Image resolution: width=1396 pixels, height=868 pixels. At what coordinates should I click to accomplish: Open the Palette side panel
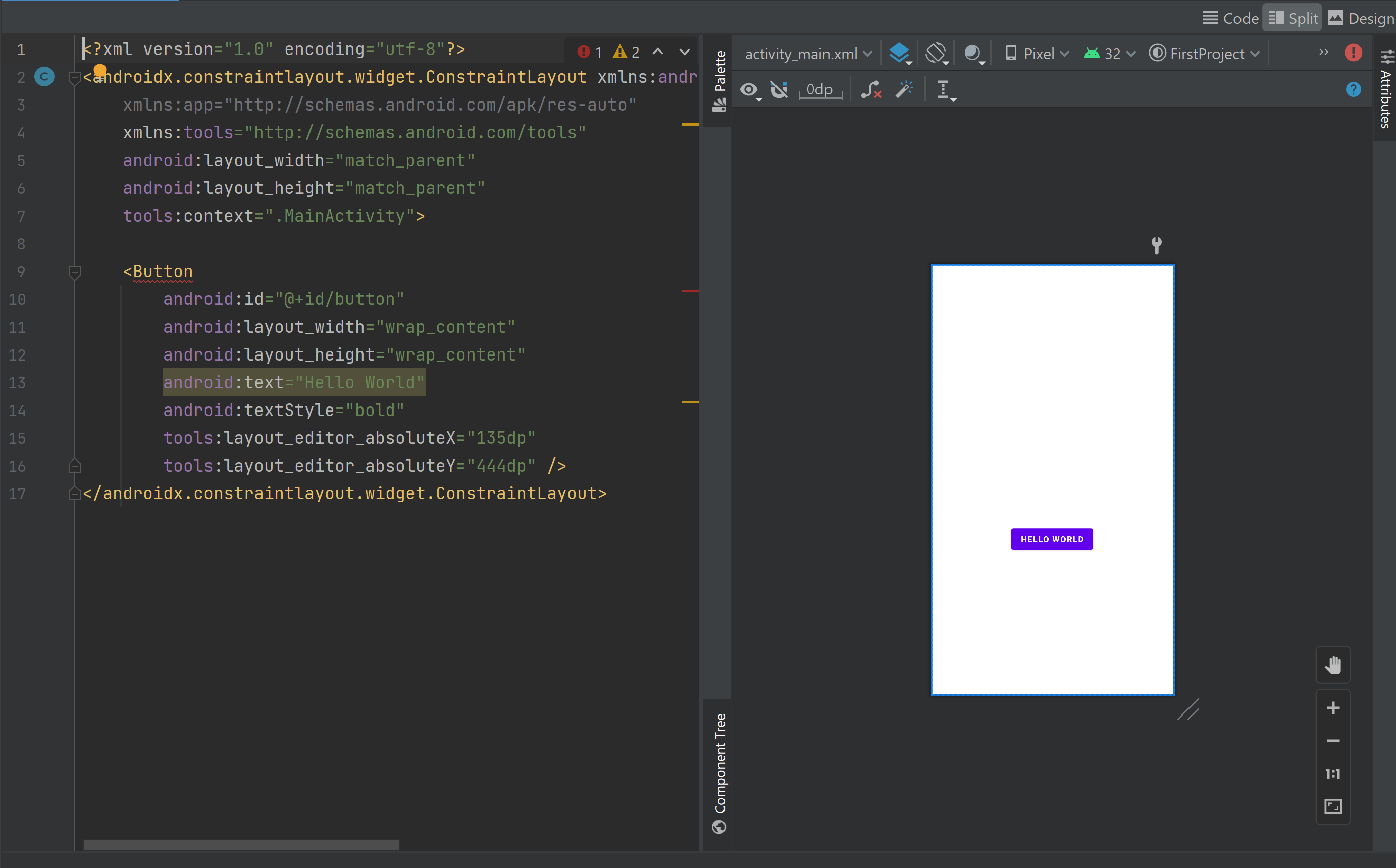coord(719,79)
